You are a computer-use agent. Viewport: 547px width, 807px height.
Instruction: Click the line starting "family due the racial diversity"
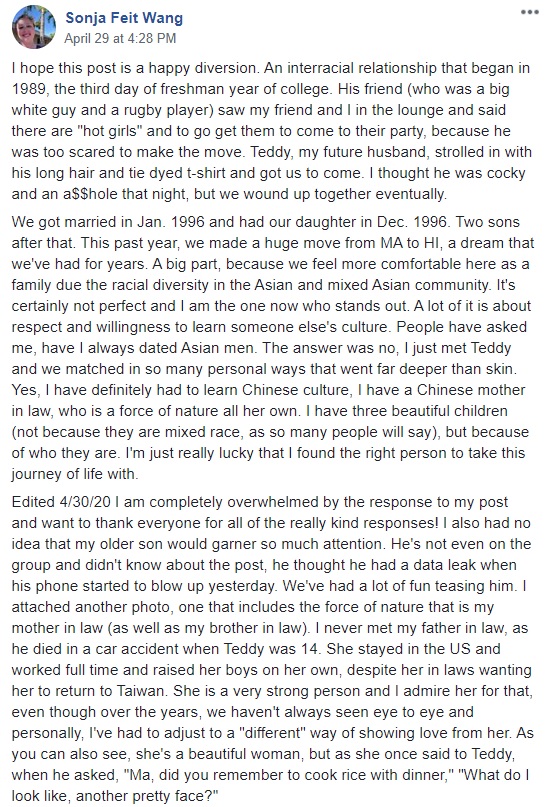(x=263, y=285)
